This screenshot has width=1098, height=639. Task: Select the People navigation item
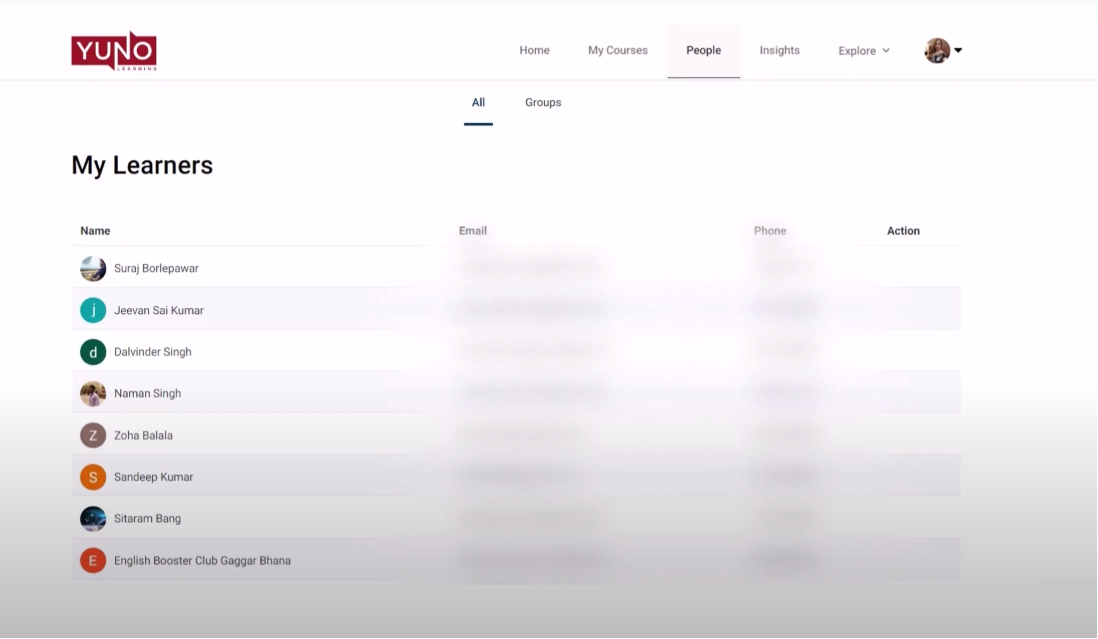(703, 51)
